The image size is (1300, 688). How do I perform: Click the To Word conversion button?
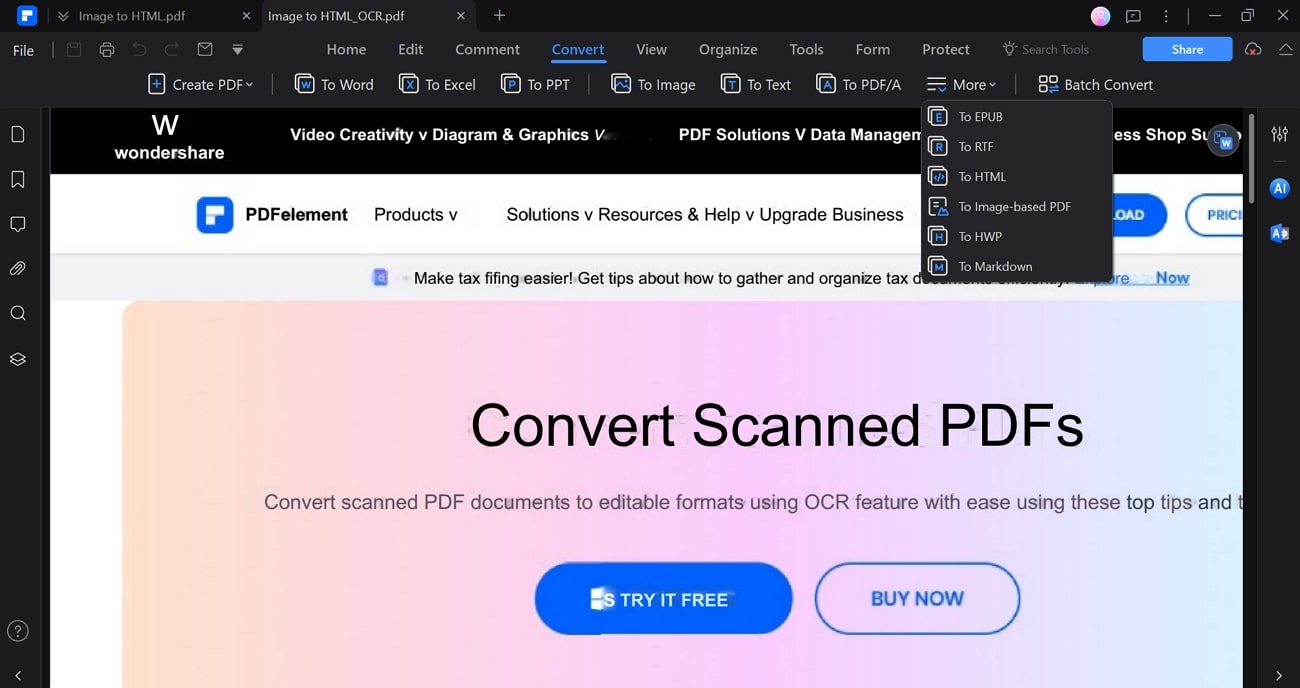click(x=334, y=85)
